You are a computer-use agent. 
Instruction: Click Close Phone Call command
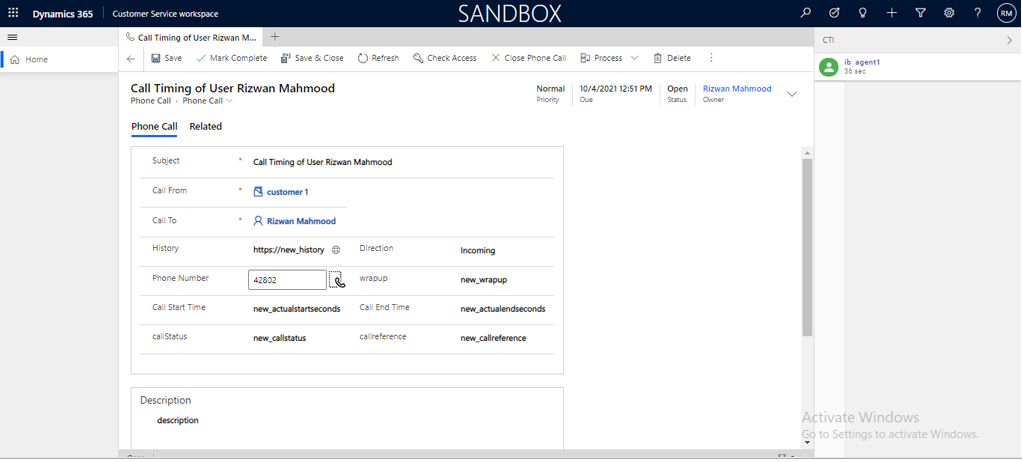[x=529, y=58]
